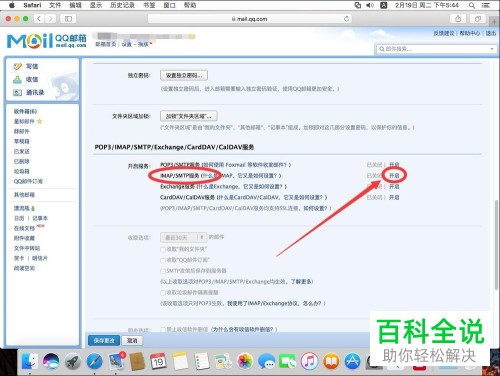Open the 反馈建议 link

(444, 33)
